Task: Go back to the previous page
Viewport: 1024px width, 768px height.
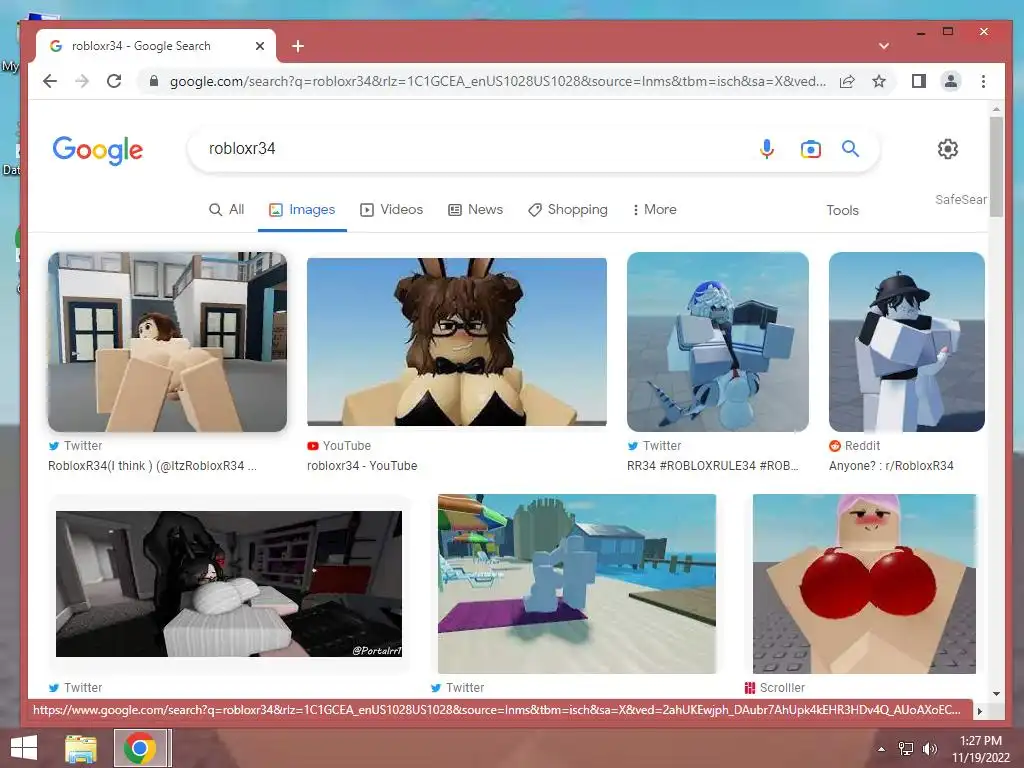Action: click(x=50, y=81)
